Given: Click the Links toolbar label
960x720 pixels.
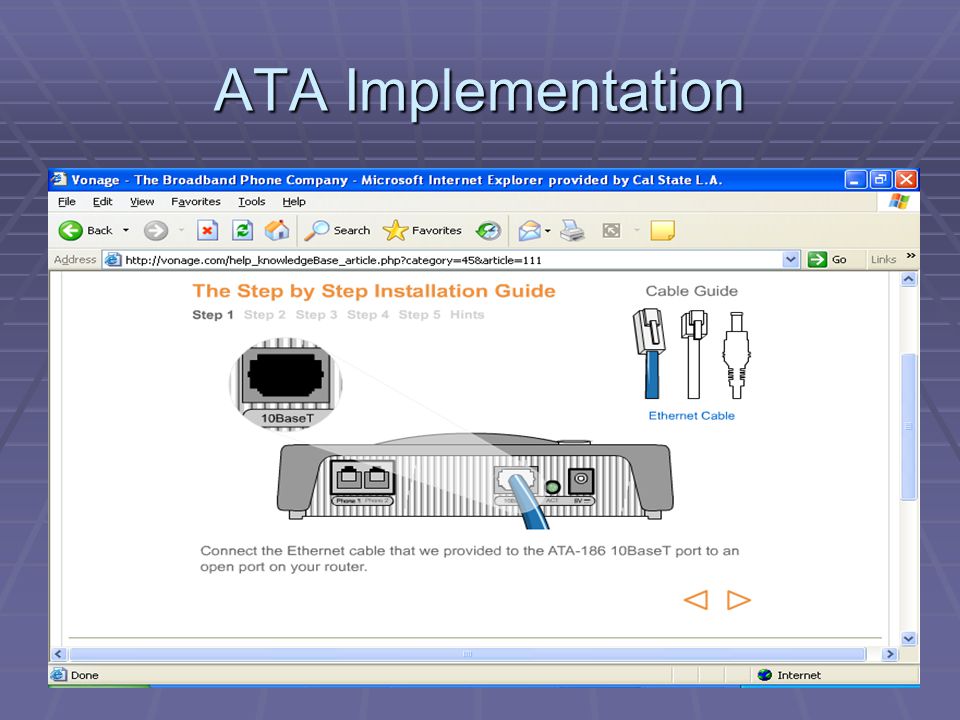Looking at the screenshot, I should click(x=883, y=260).
